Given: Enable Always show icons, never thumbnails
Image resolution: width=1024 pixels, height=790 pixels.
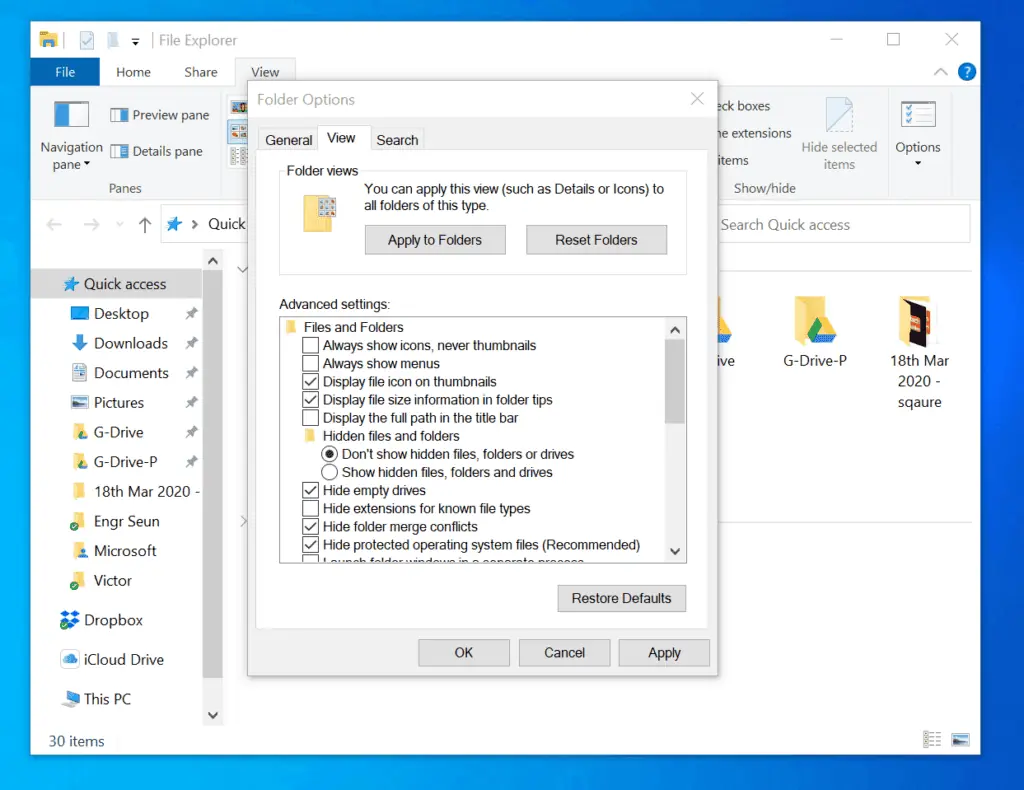Looking at the screenshot, I should coord(311,345).
